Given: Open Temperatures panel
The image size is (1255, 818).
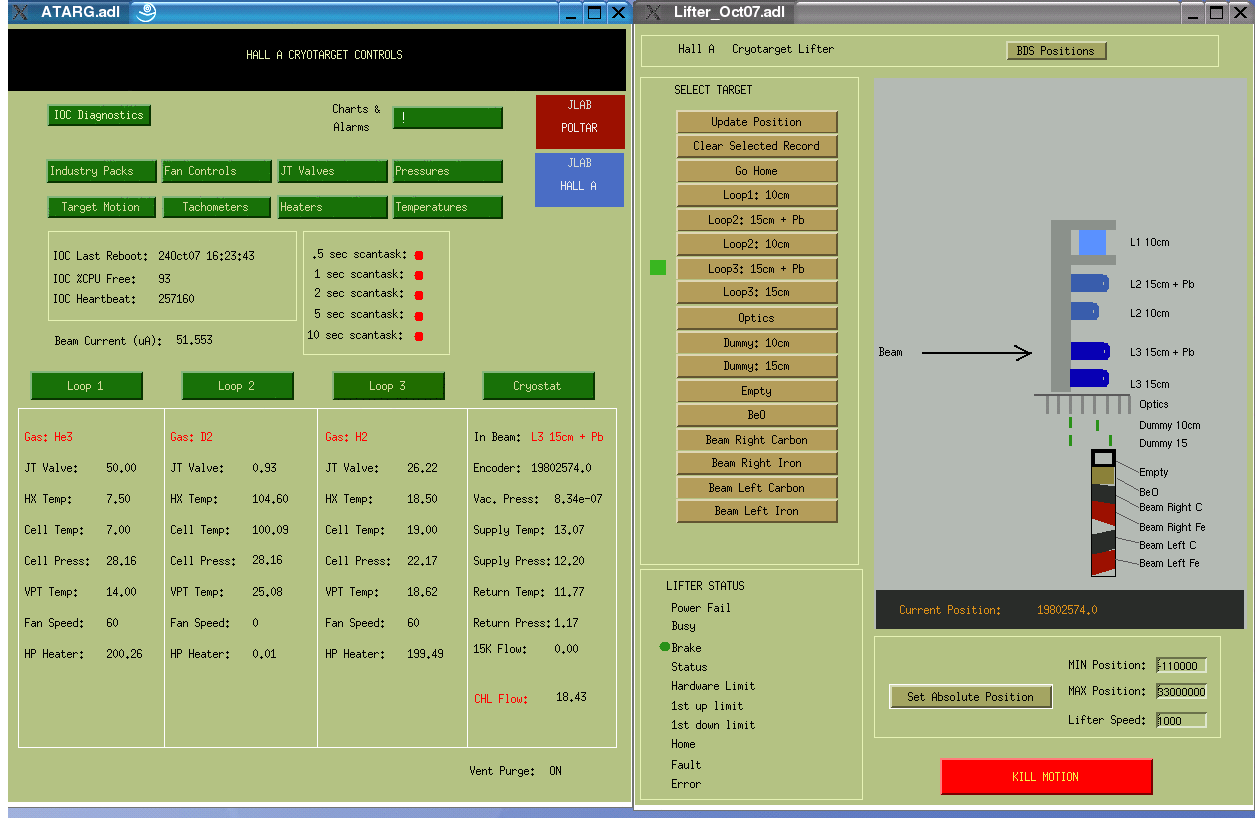Looking at the screenshot, I should click(x=447, y=207).
